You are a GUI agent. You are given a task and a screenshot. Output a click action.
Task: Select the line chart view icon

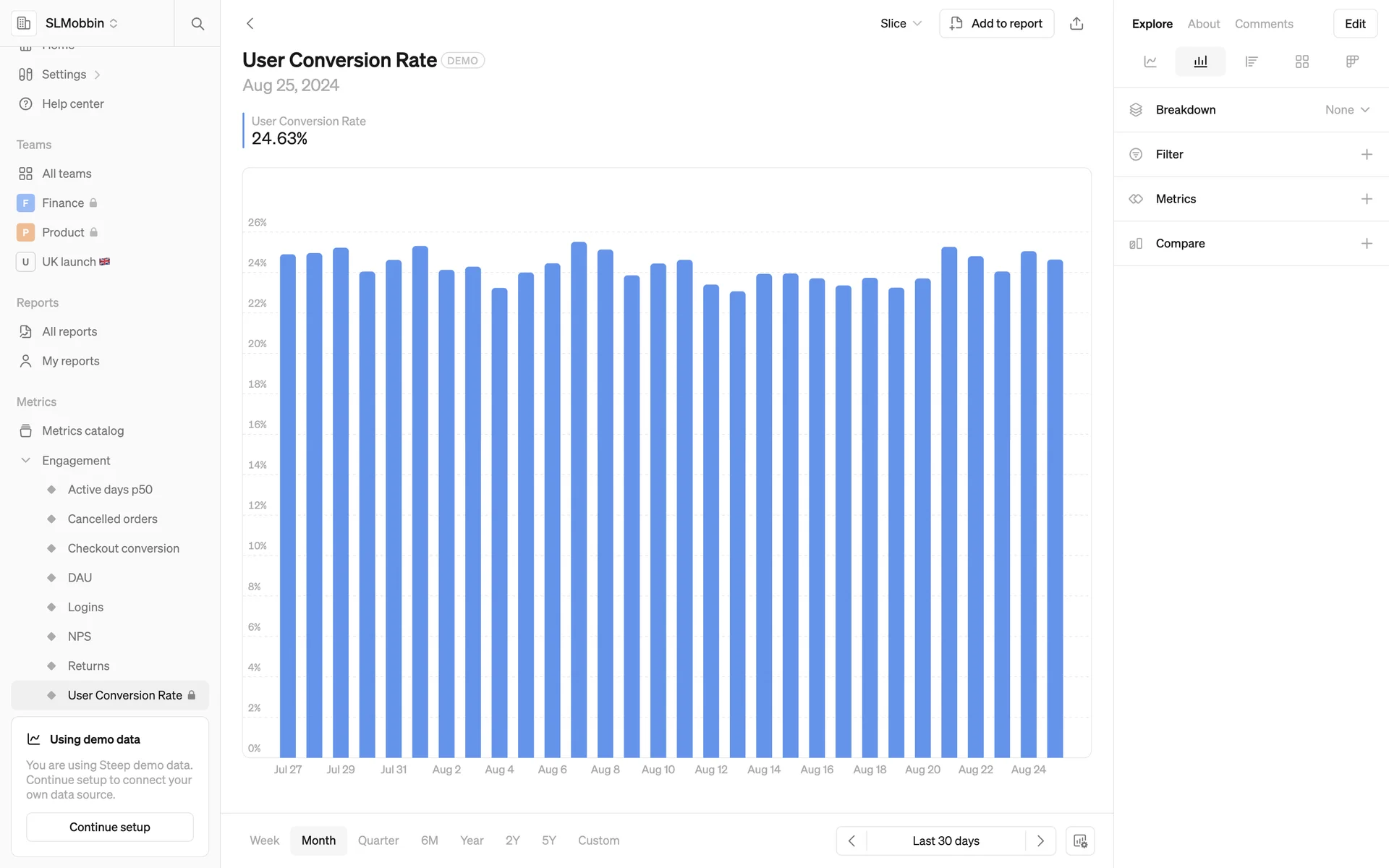coord(1150,61)
